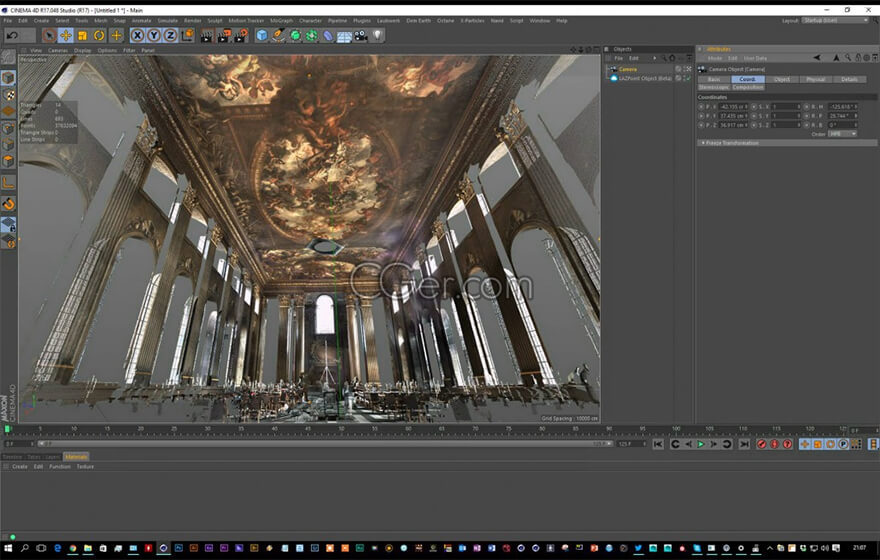Add a Camera object from toolbar
Image resolution: width=880 pixels, height=560 pixels.
pos(361,35)
